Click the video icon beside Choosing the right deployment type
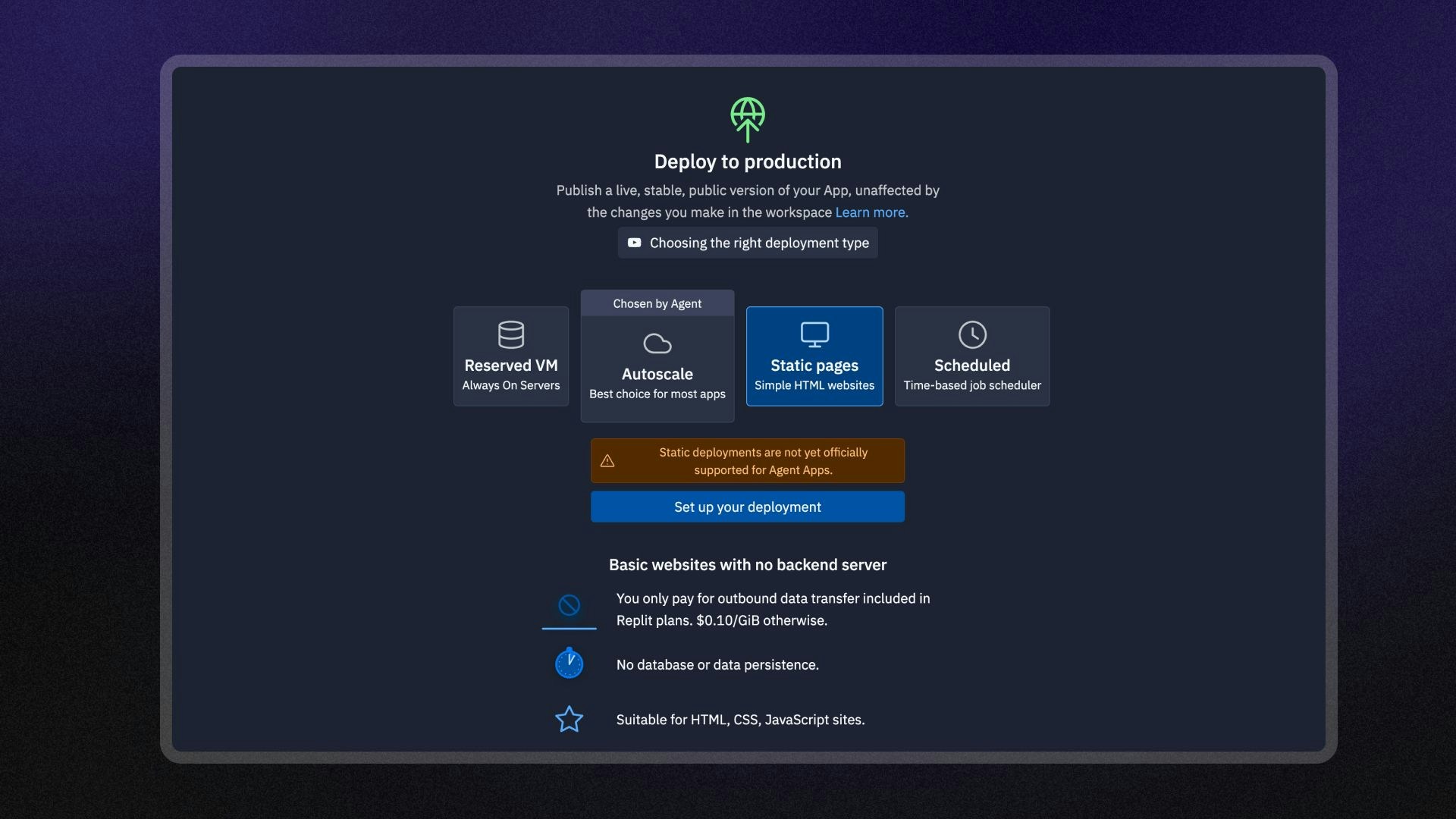1456x819 pixels. 634,243
